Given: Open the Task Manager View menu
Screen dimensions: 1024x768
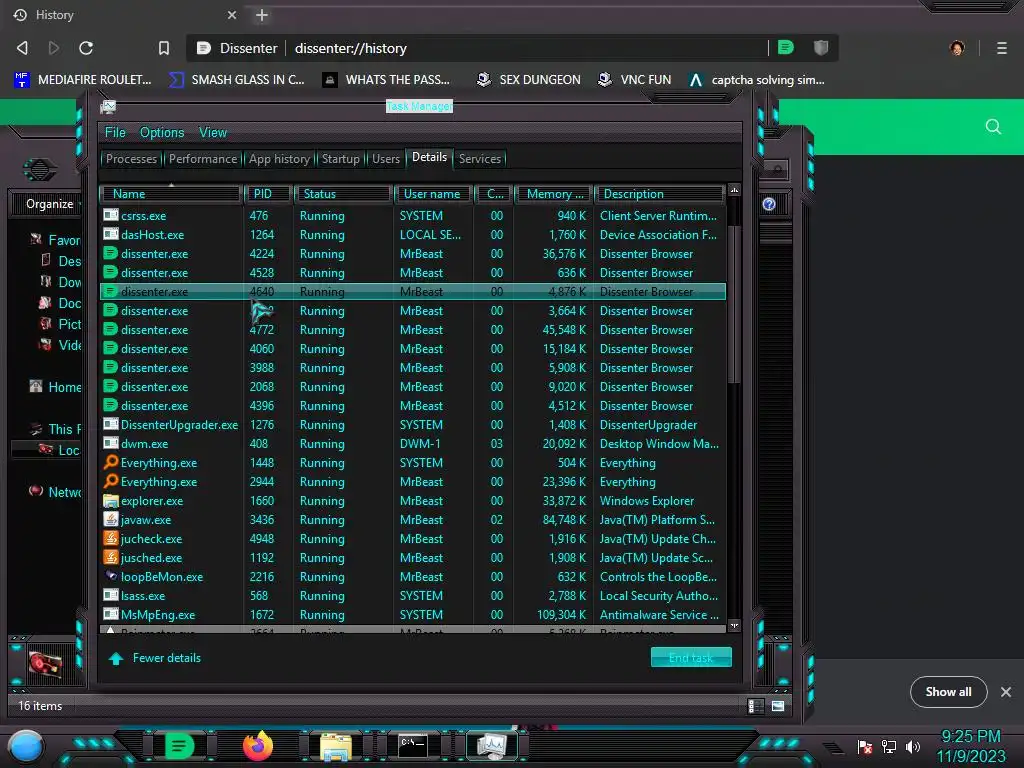Looking at the screenshot, I should (213, 133).
